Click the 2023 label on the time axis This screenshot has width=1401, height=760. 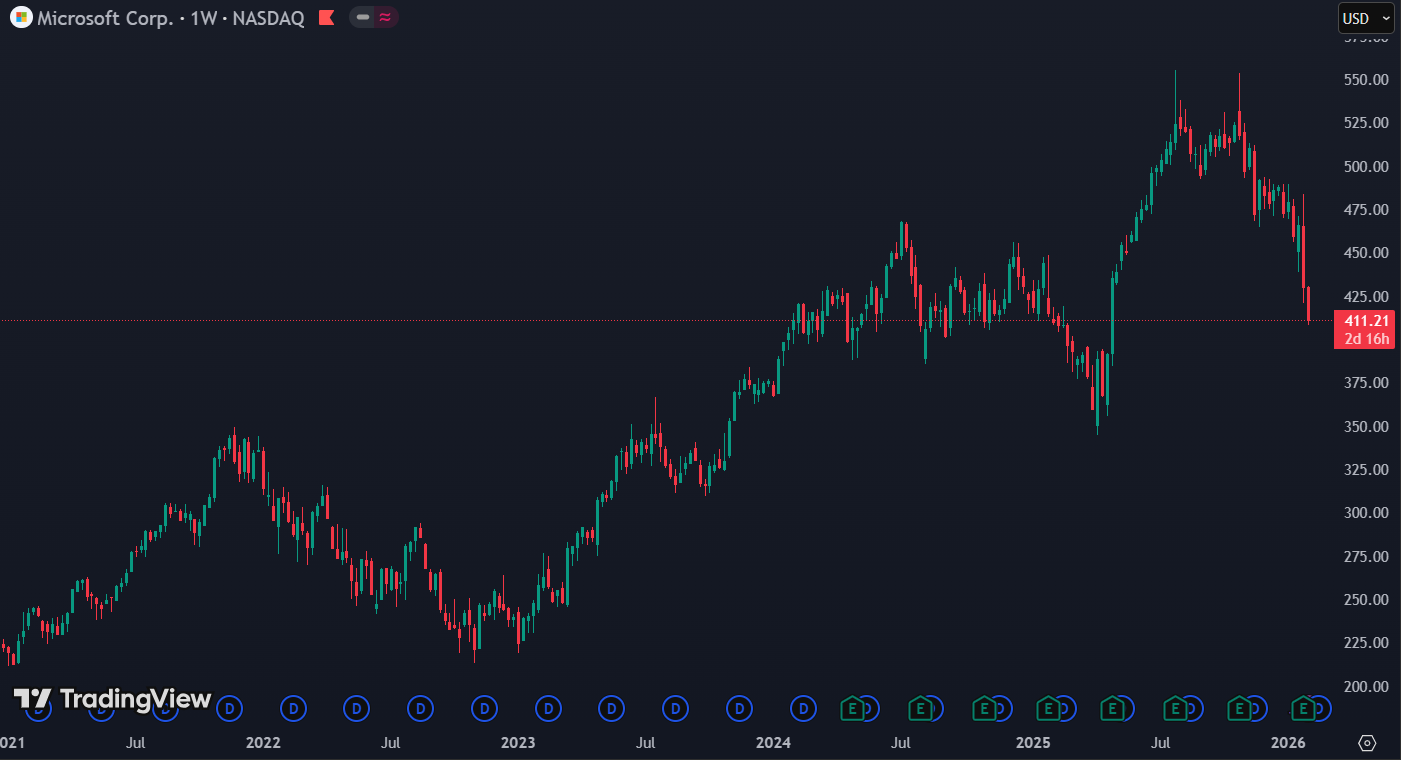(518, 743)
